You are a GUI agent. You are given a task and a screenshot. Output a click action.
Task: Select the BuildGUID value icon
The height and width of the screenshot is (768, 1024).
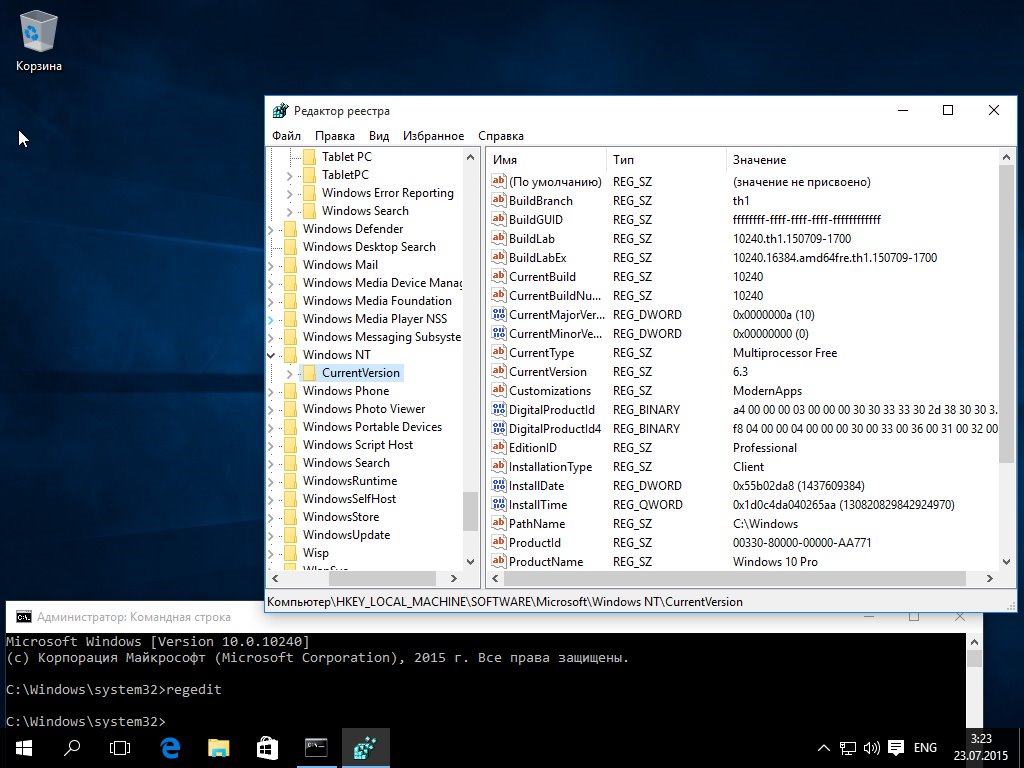(x=499, y=219)
